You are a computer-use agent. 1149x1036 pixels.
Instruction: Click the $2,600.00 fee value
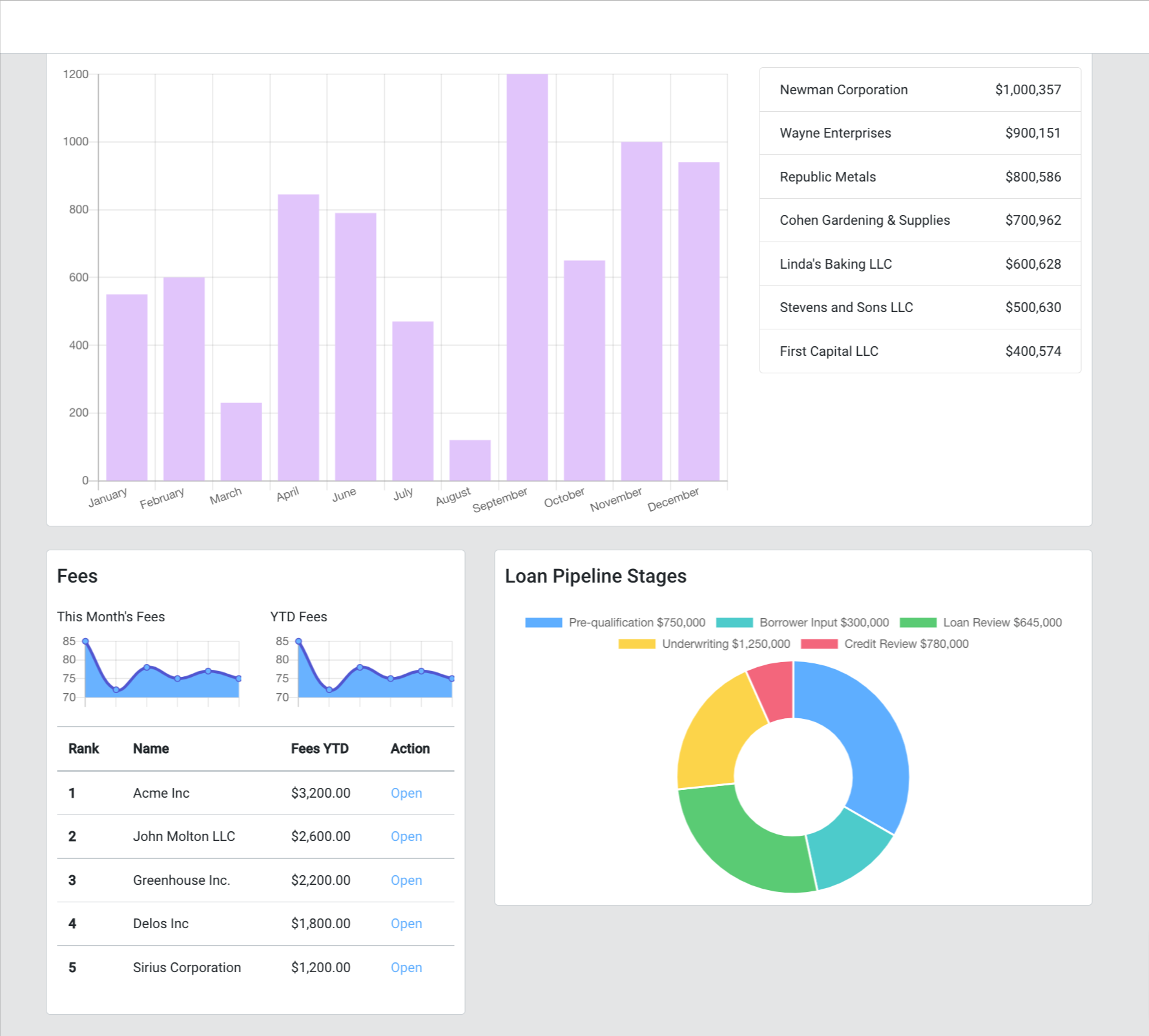320,836
